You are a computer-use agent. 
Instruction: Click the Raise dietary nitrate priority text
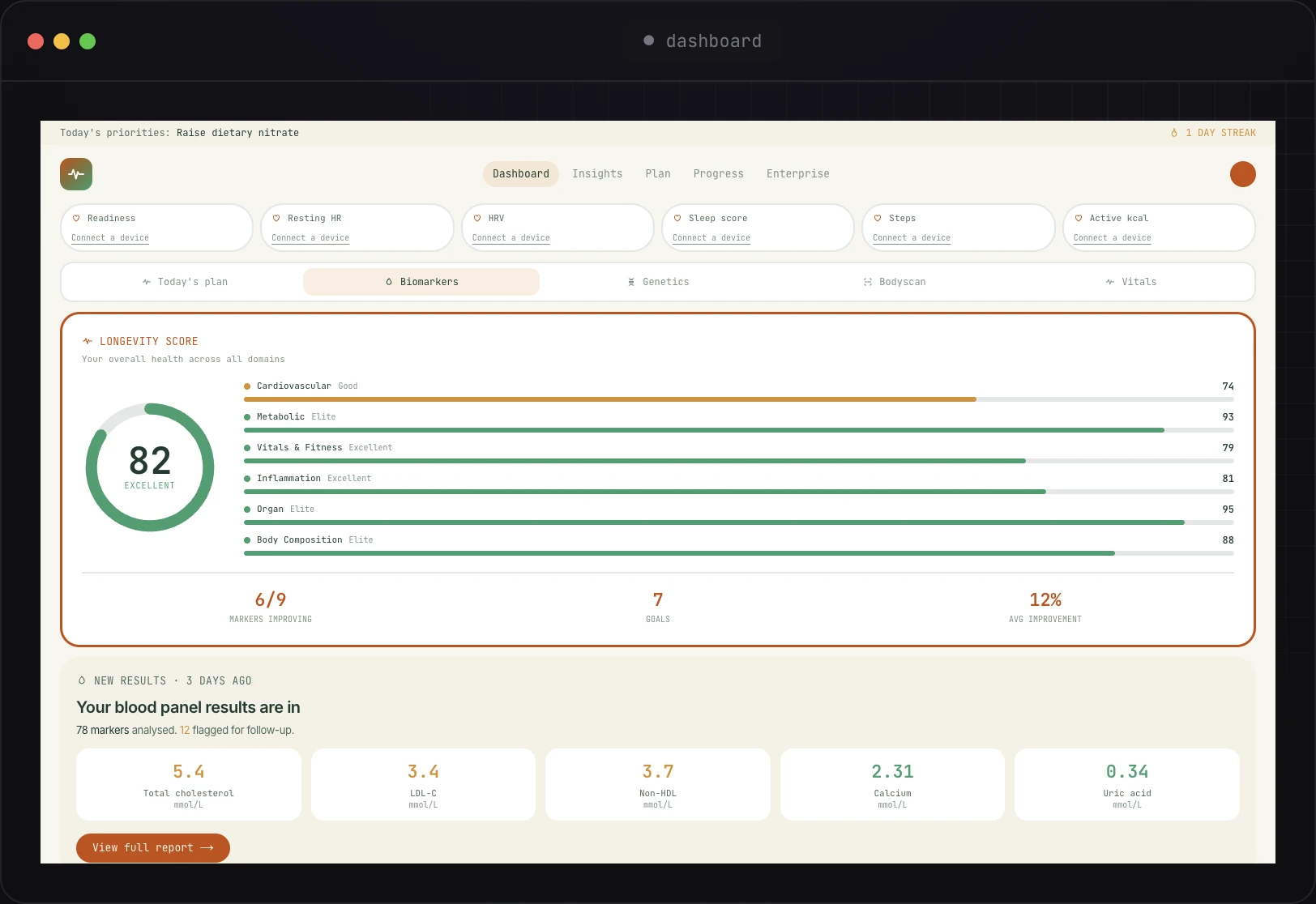[x=237, y=133]
